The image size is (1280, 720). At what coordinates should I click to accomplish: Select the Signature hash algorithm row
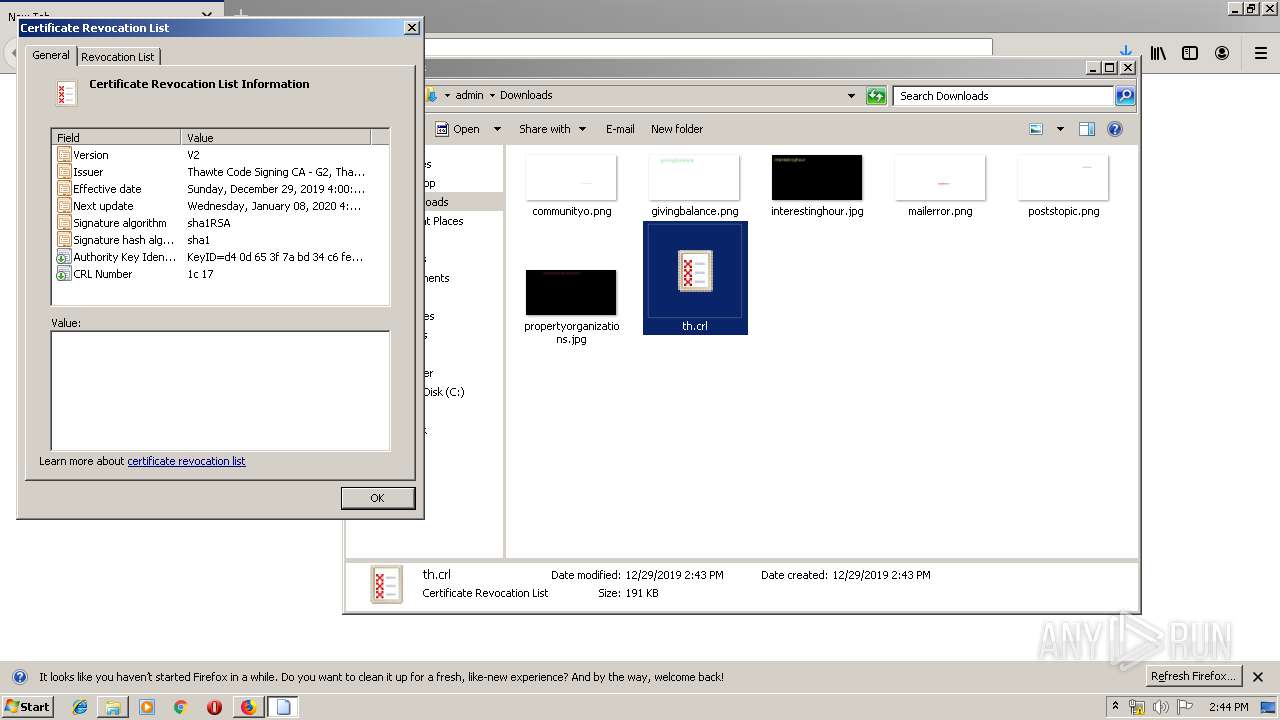220,240
